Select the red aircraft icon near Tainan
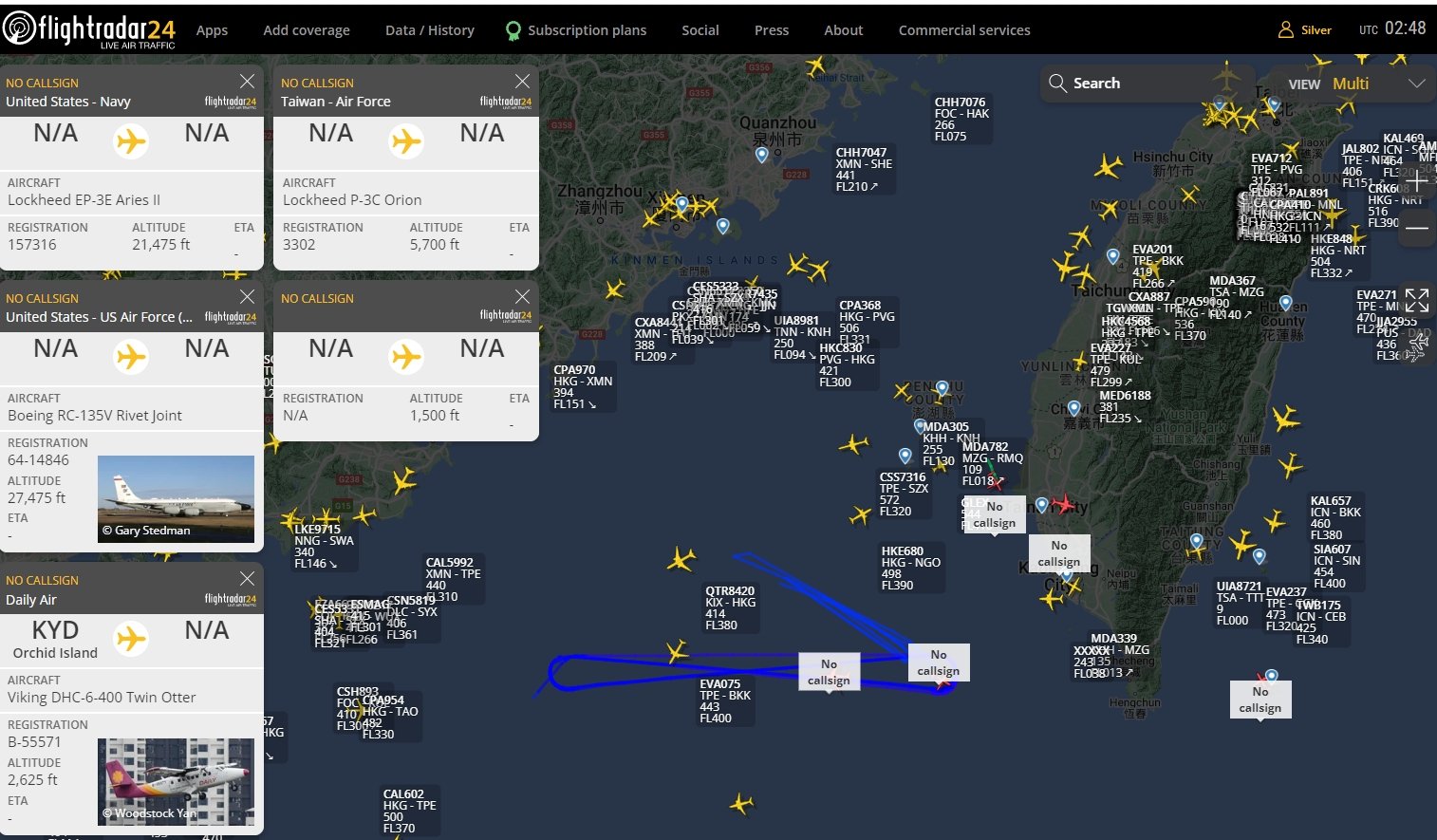Screen dimensions: 1437x840 (1065, 504)
